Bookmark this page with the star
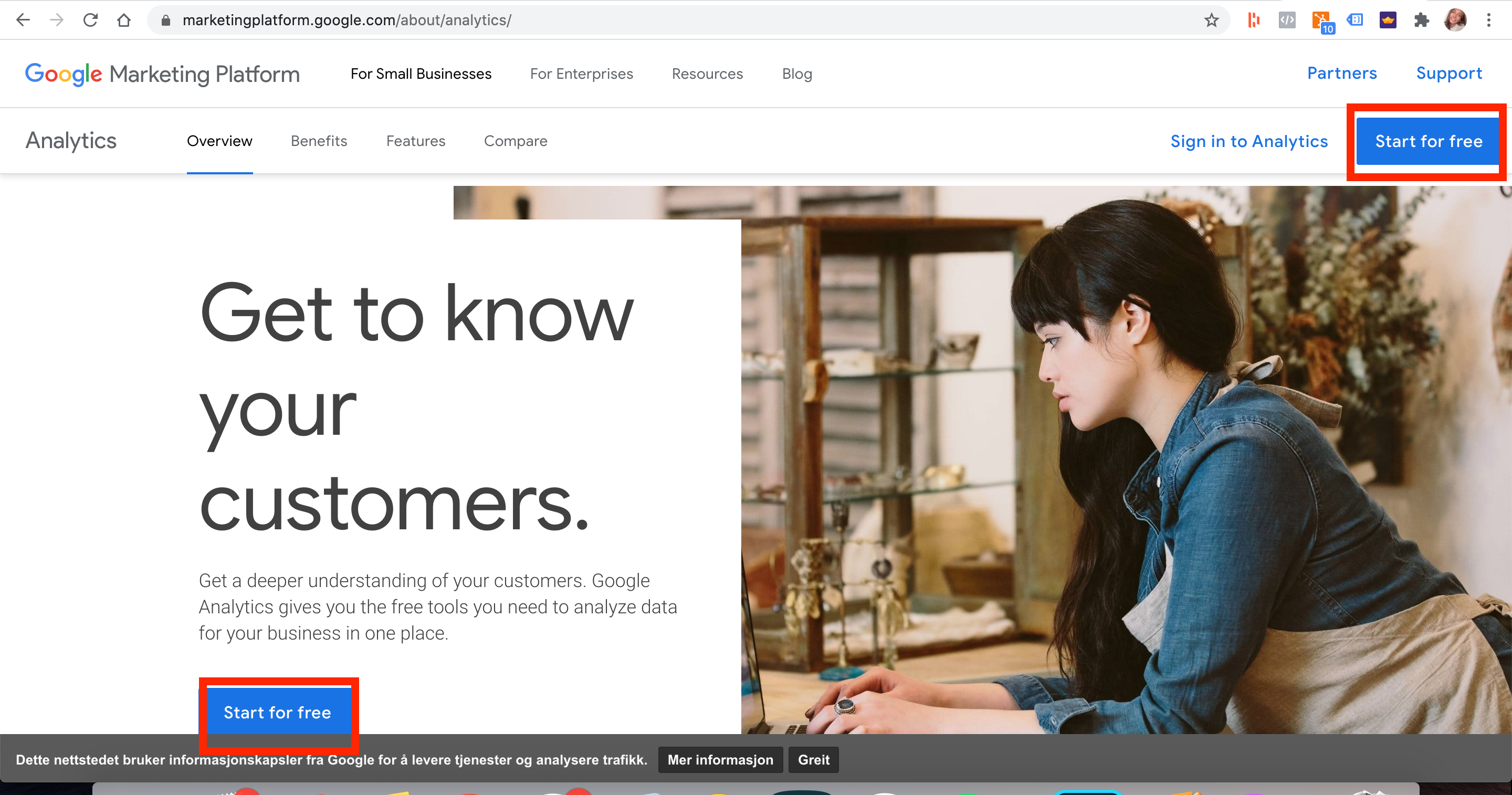This screenshot has width=1512, height=795. pyautogui.click(x=1211, y=20)
